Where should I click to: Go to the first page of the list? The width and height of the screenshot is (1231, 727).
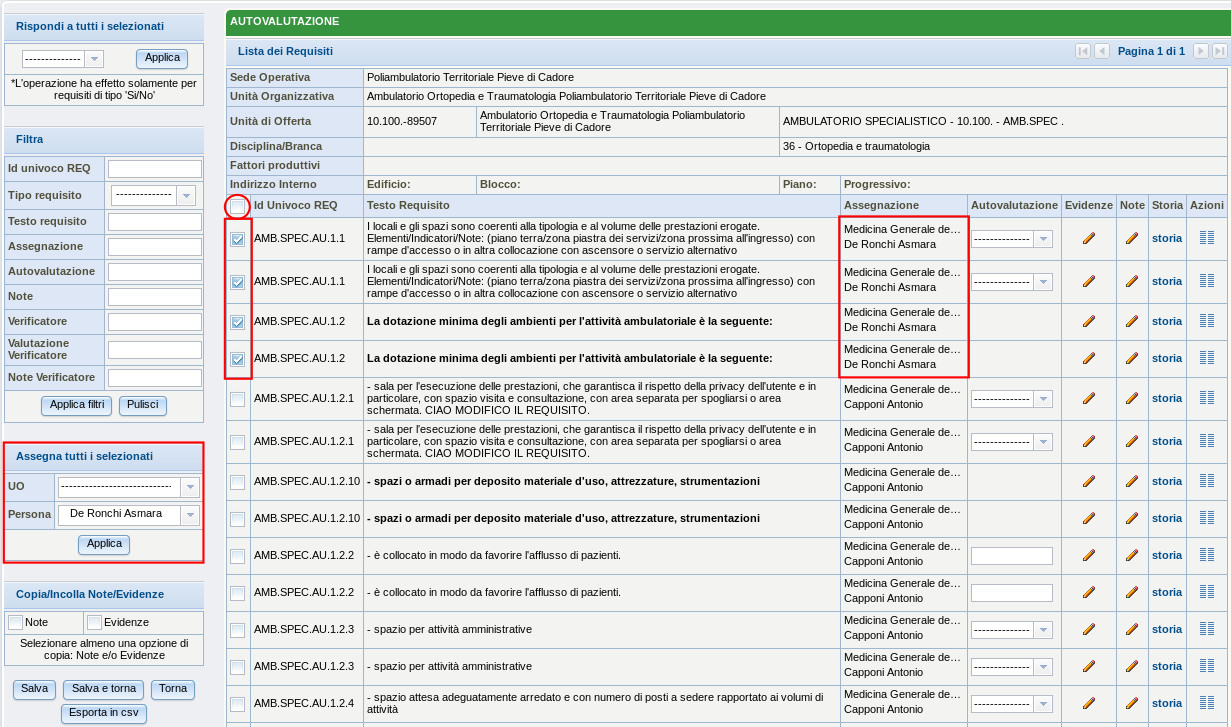(x=1082, y=51)
